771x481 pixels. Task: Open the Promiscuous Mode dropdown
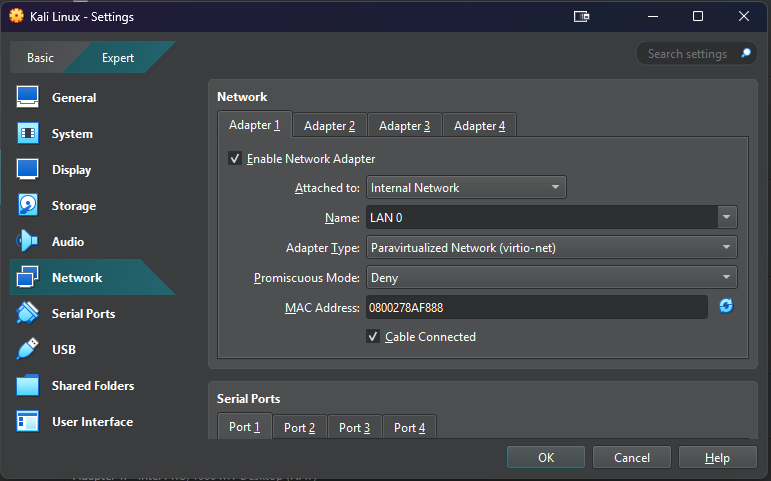(x=551, y=277)
